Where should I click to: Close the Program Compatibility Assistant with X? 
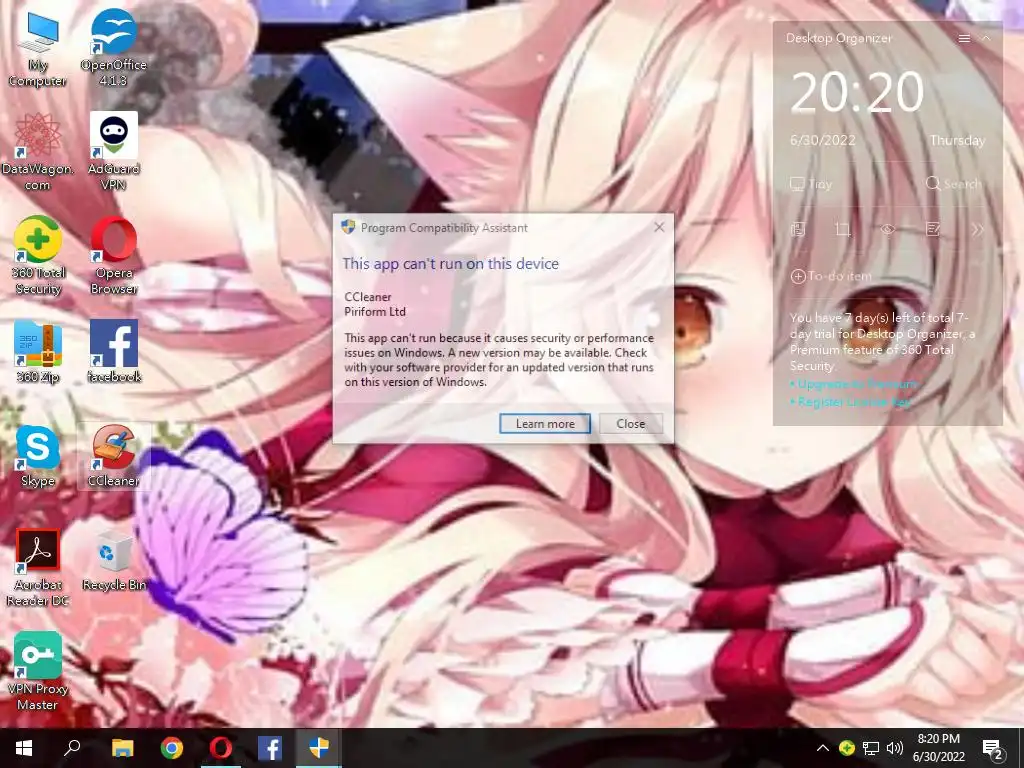click(x=659, y=227)
